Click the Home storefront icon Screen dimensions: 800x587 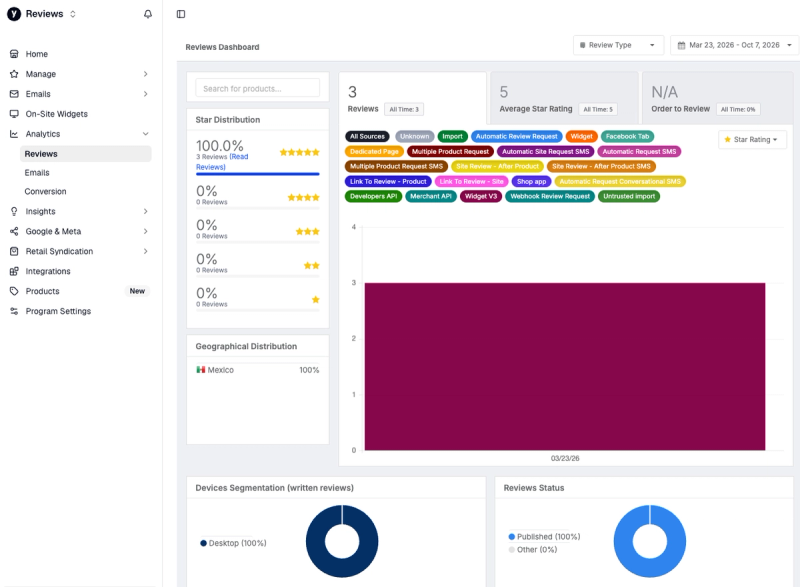click(14, 54)
